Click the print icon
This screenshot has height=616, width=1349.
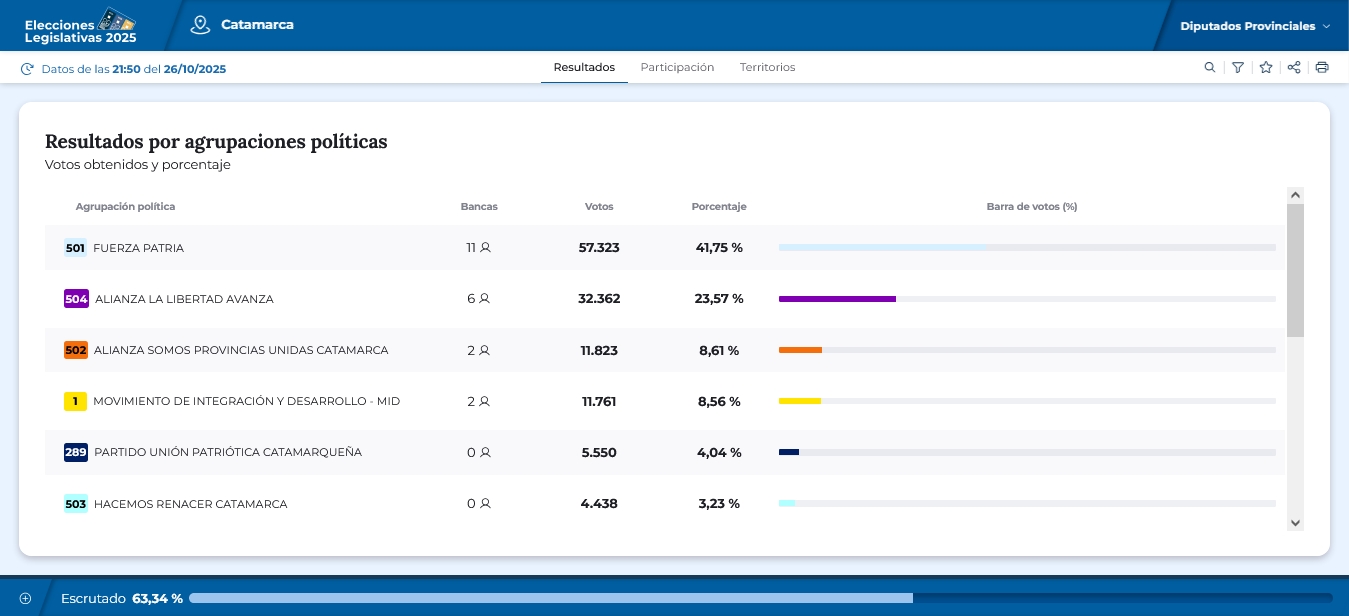pos(1322,67)
